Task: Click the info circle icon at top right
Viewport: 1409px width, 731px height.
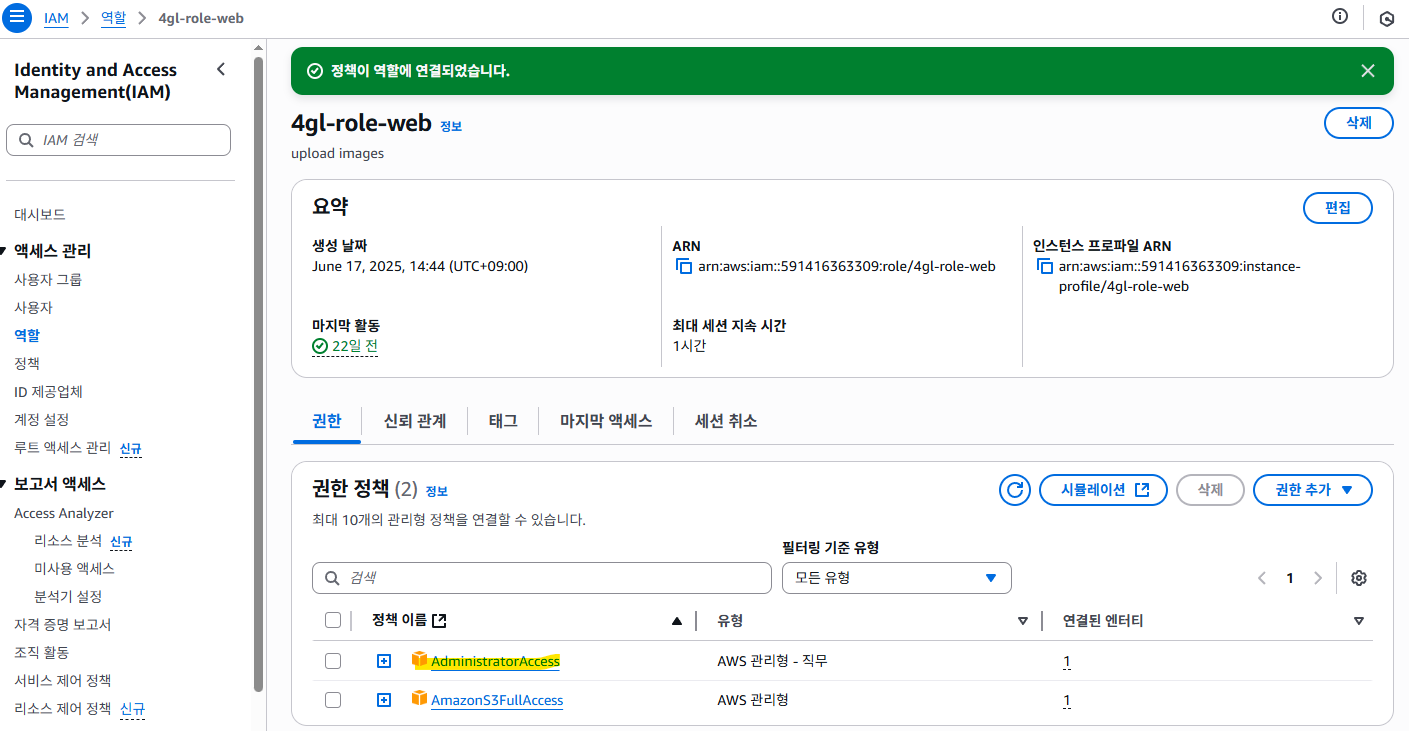Action: tap(1340, 16)
